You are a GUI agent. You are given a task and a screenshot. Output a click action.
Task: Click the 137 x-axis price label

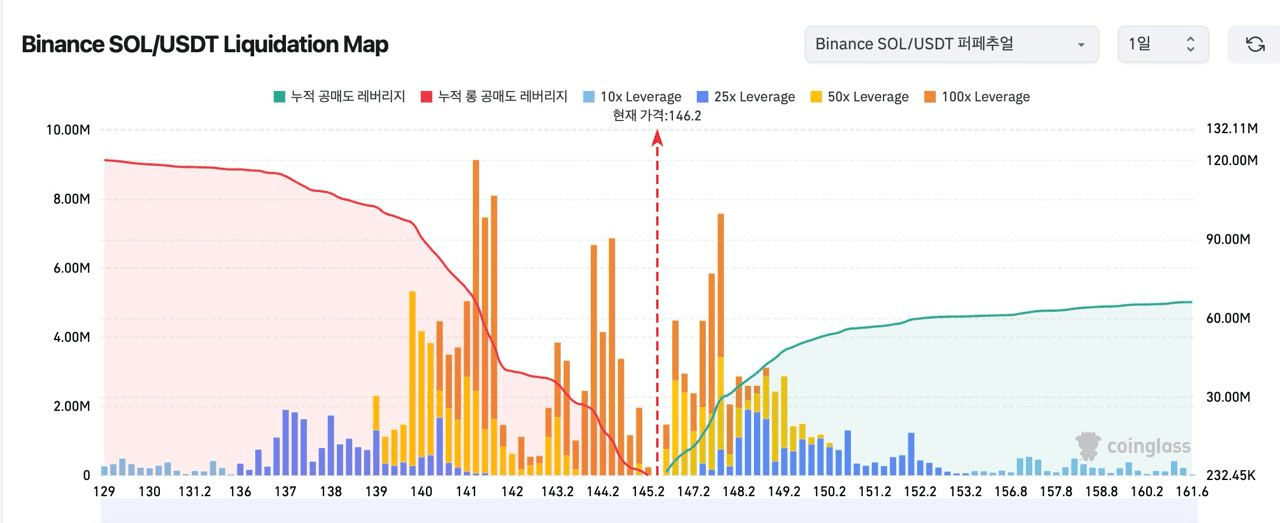point(285,492)
